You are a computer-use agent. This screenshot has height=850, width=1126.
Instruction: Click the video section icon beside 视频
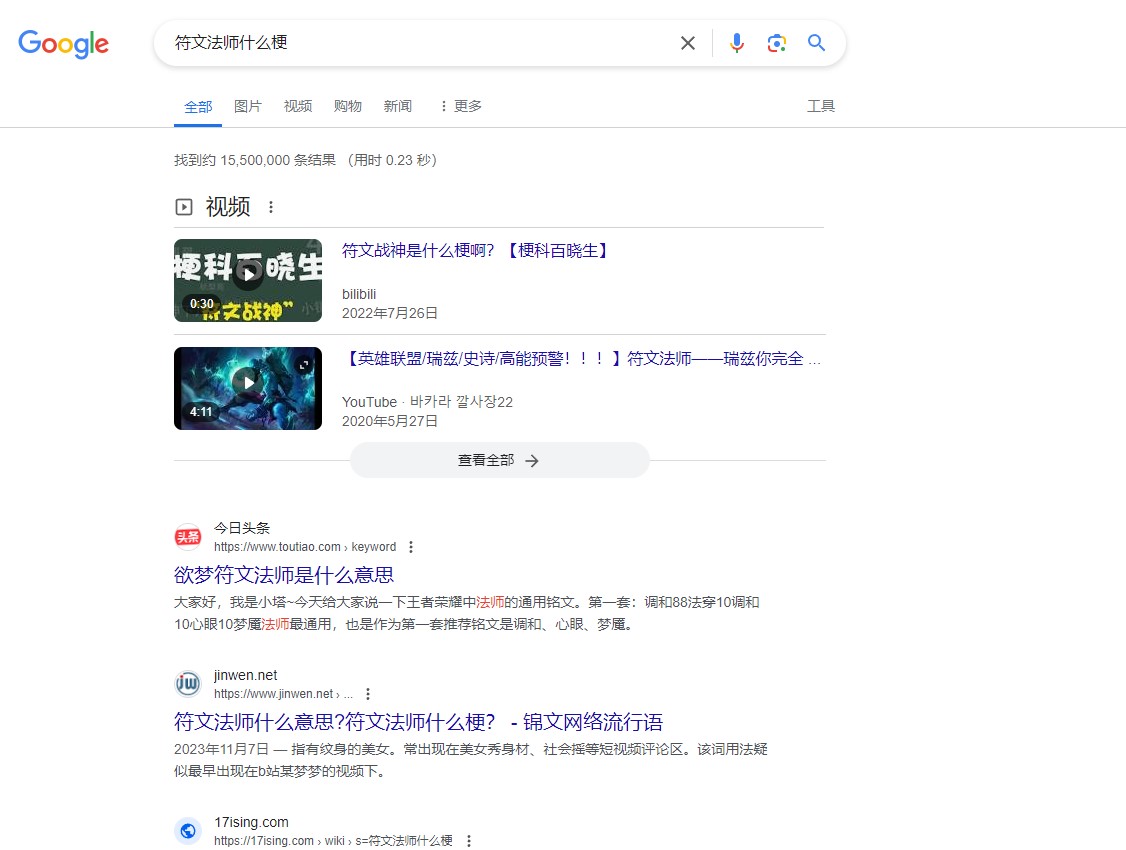pos(184,207)
